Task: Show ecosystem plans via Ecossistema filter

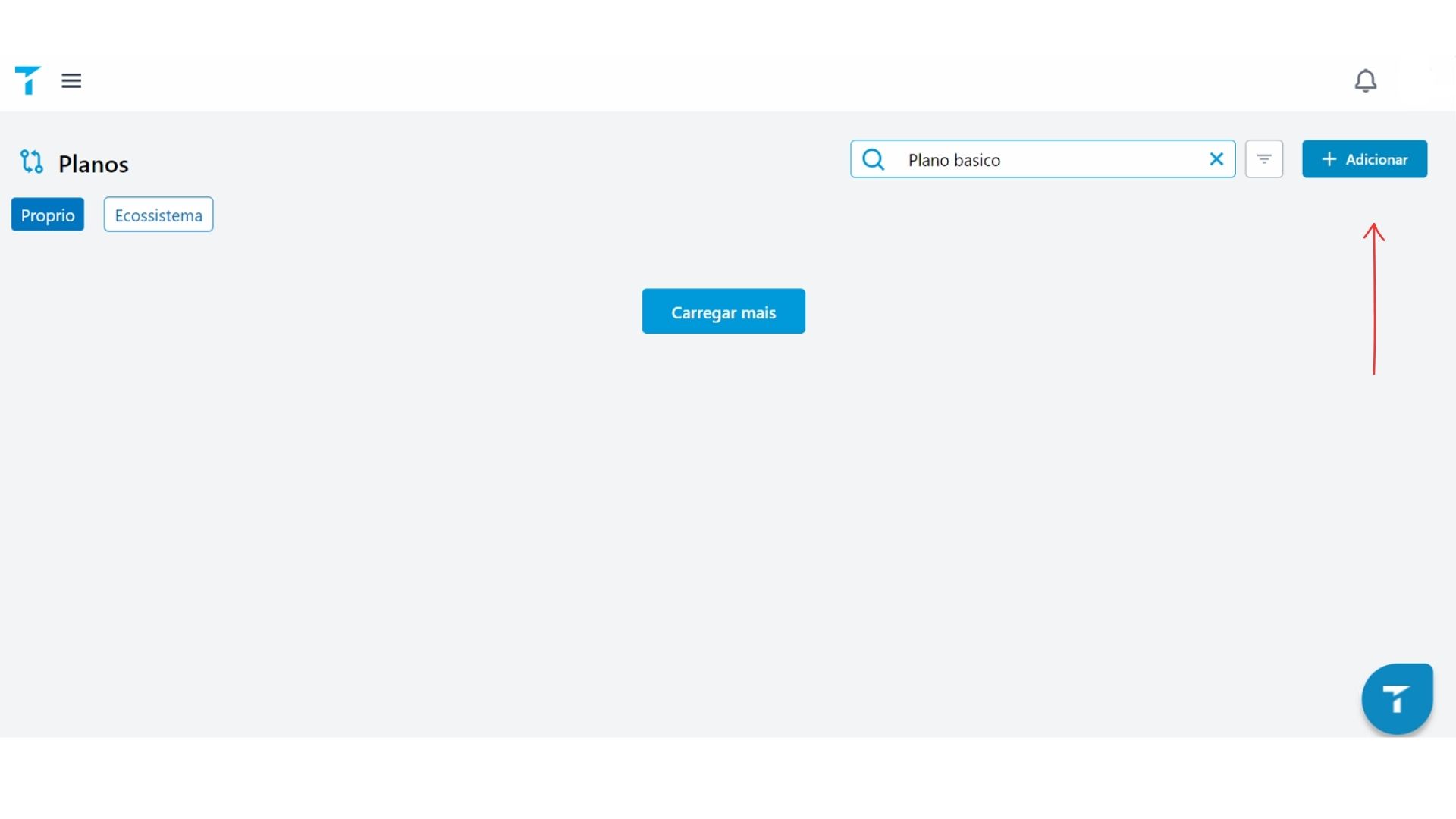Action: point(158,215)
